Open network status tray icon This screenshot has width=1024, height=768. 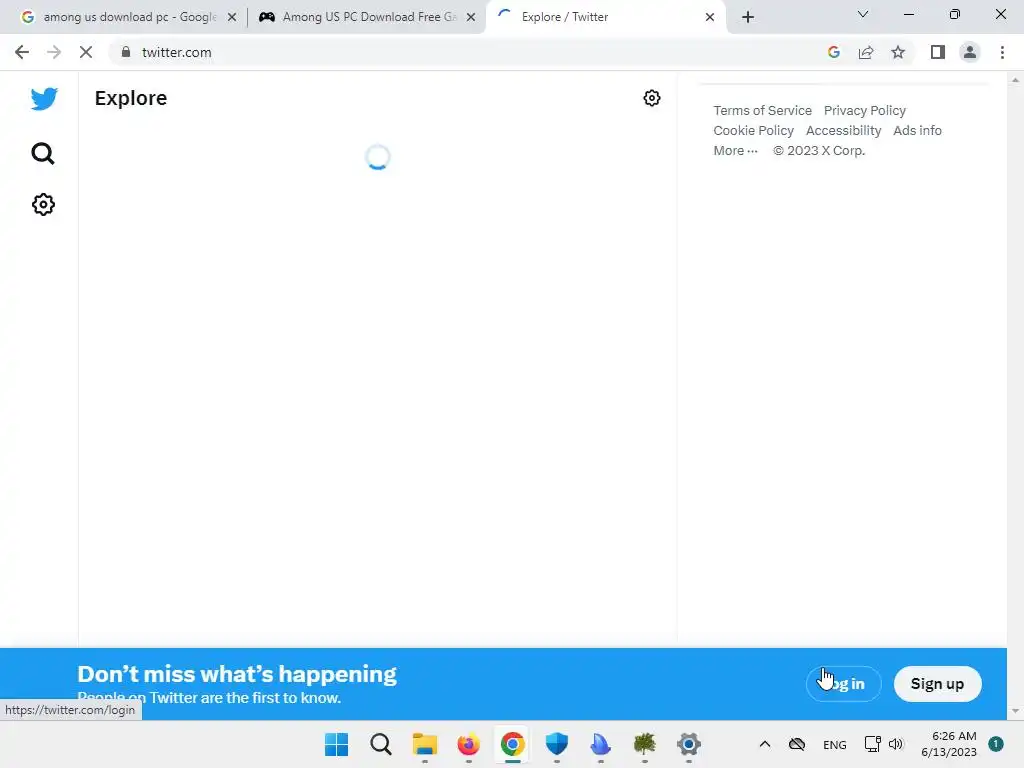click(872, 744)
